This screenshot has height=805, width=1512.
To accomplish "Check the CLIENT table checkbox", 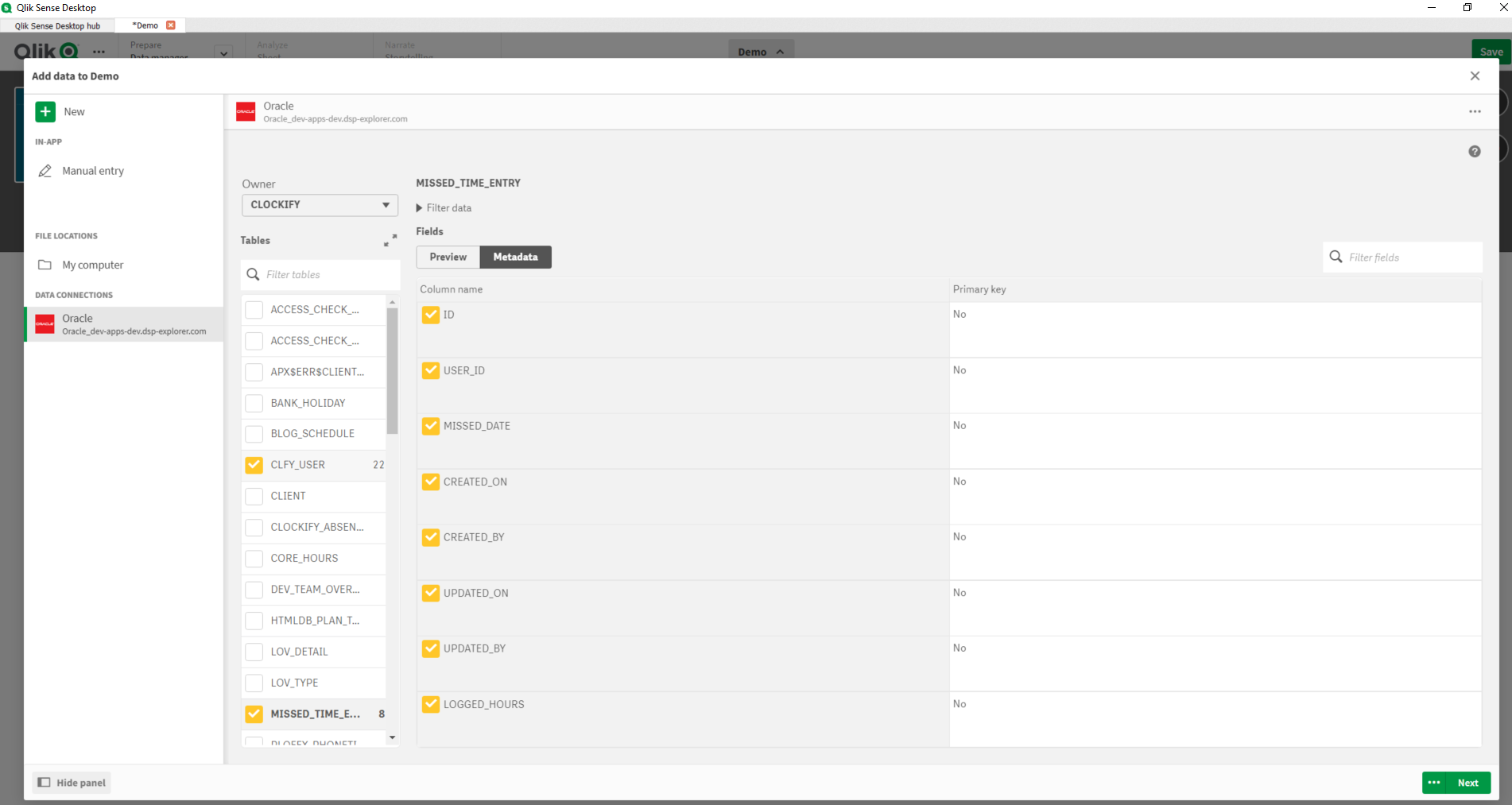I will pos(254,496).
